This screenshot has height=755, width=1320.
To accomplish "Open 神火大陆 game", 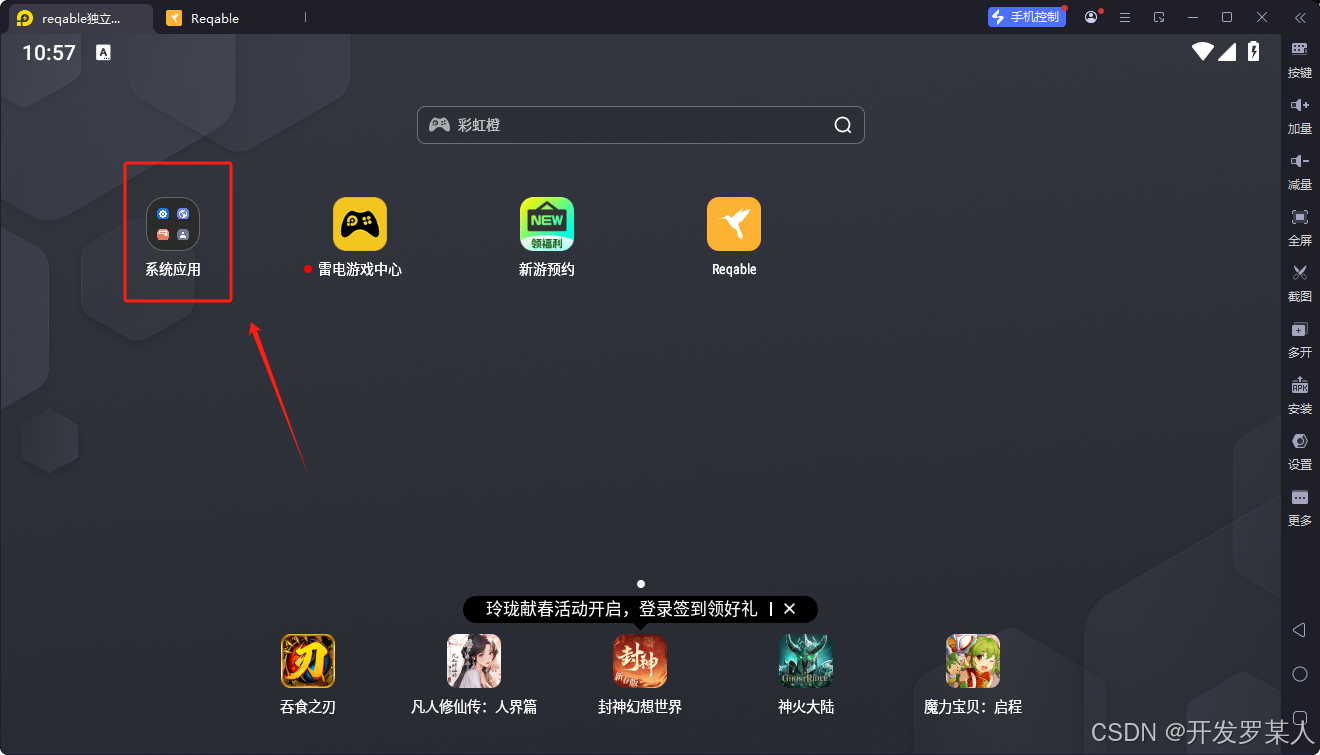I will point(806,661).
